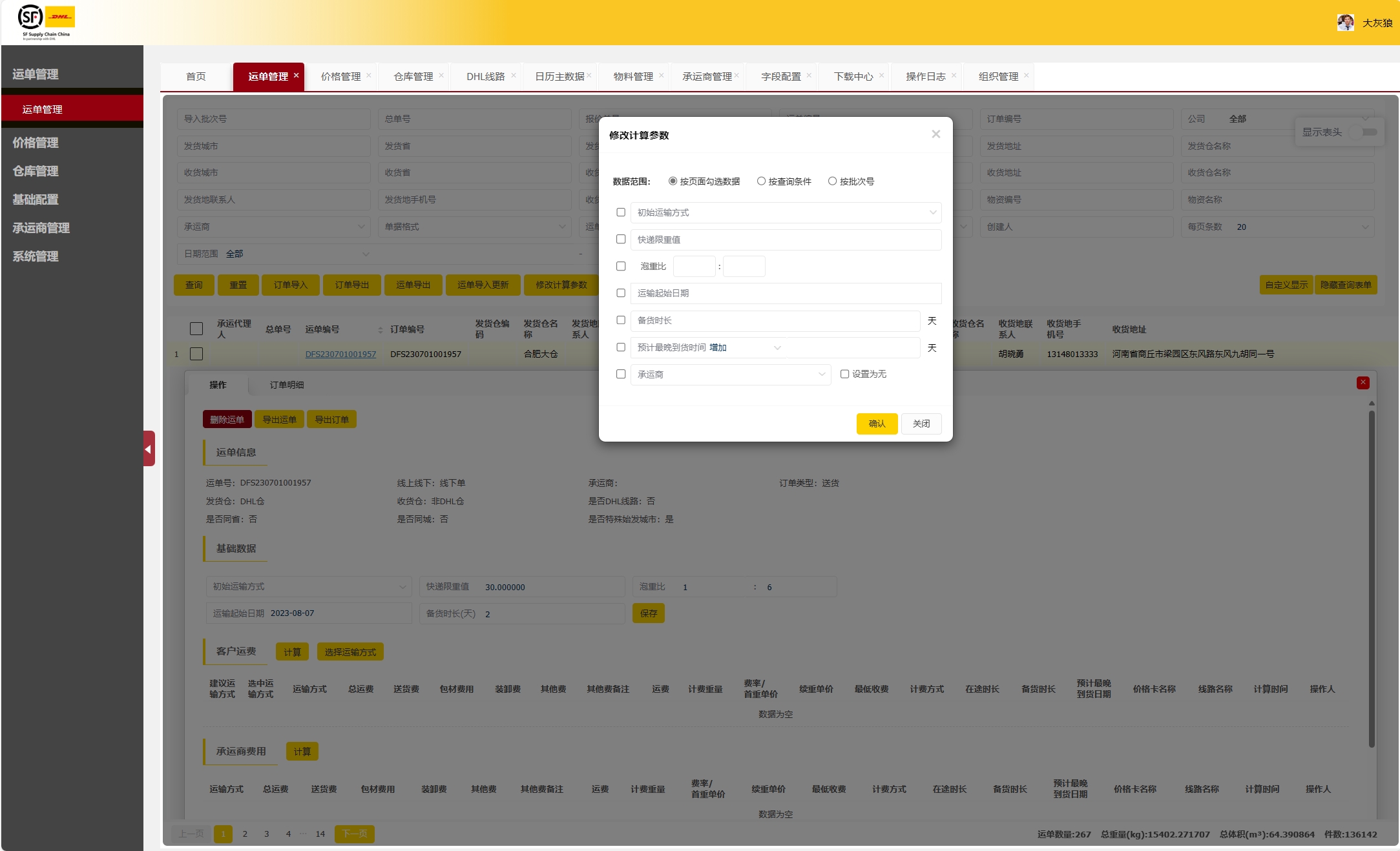Switch to the 订单明细 tab

[287, 385]
